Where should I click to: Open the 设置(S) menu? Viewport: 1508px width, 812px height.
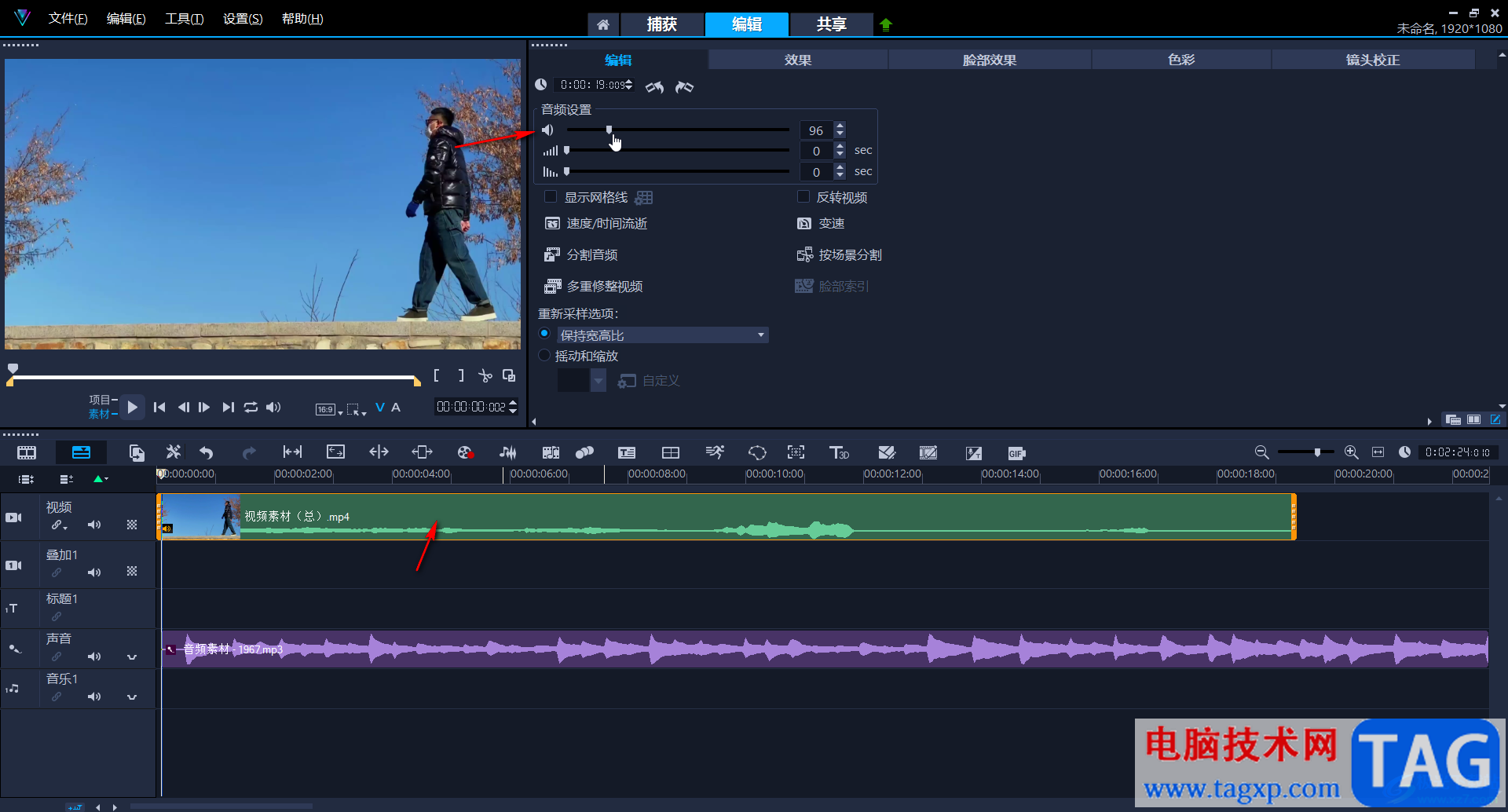click(x=243, y=18)
